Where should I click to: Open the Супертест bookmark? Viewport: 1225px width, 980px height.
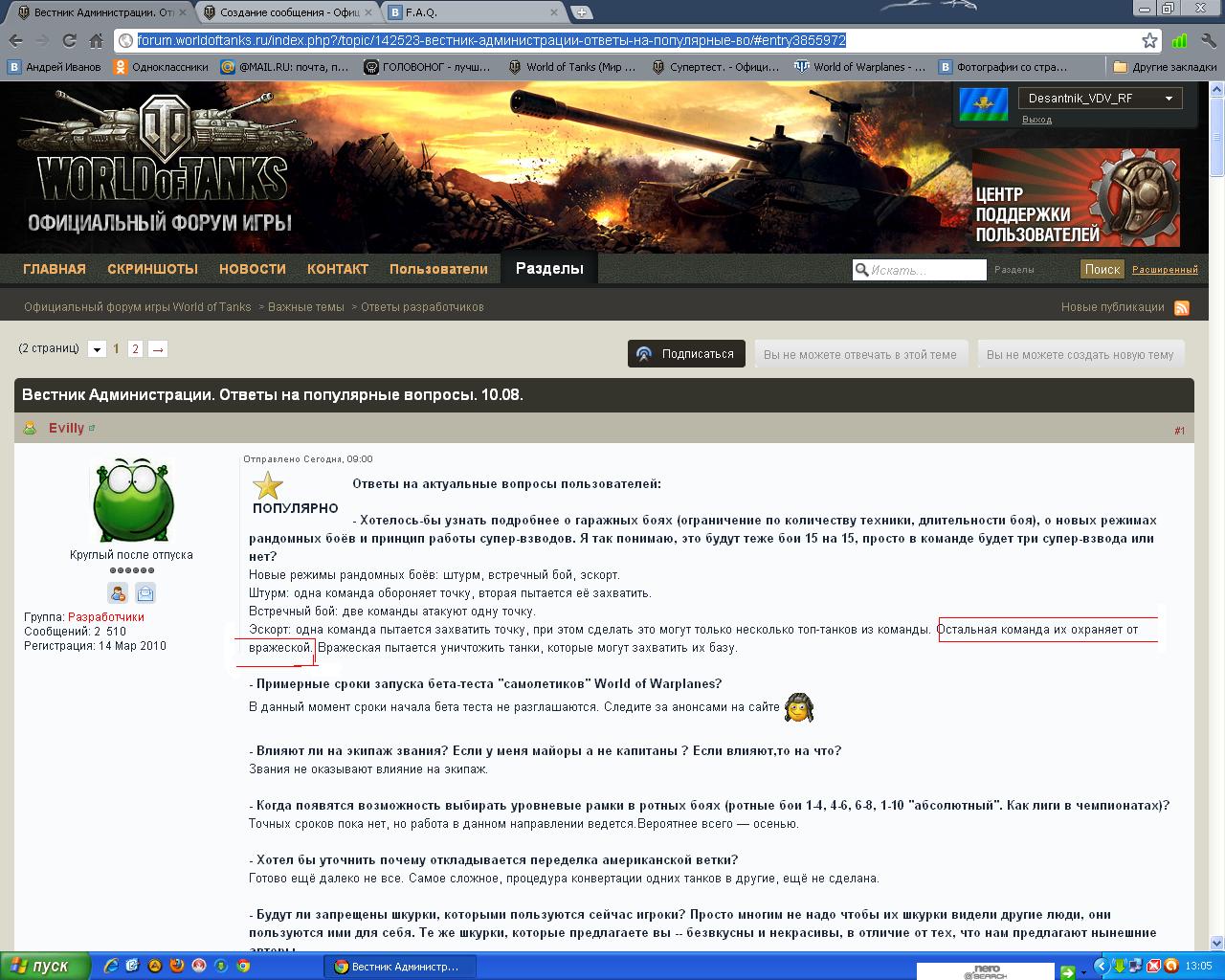[x=716, y=67]
